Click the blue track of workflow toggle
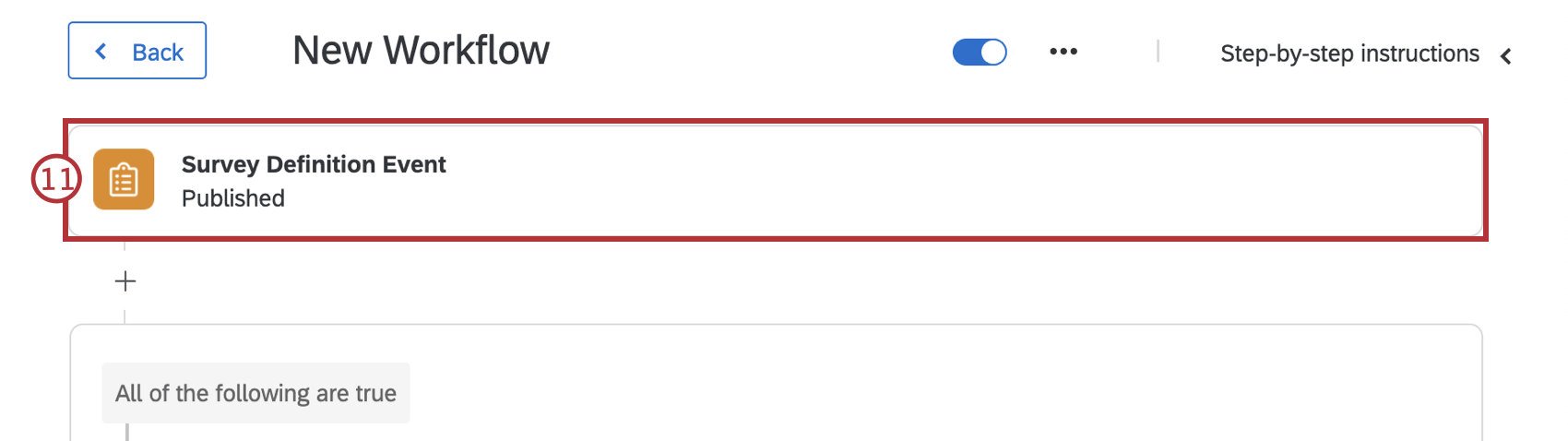This screenshot has width=1568, height=441. [967, 52]
